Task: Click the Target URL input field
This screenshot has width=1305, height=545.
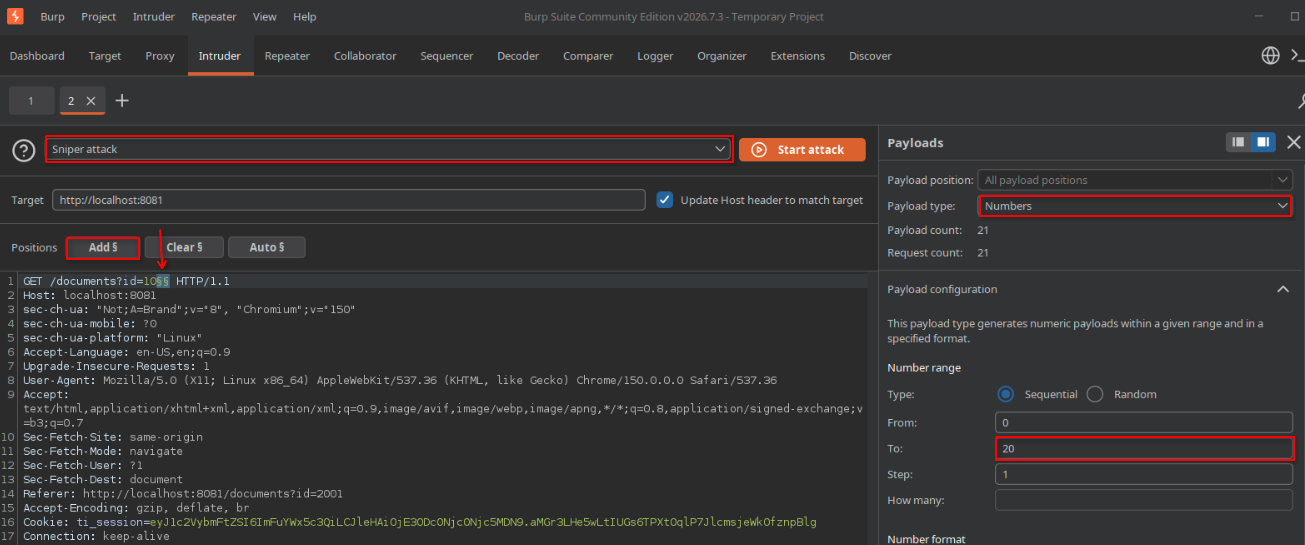Action: coord(348,200)
